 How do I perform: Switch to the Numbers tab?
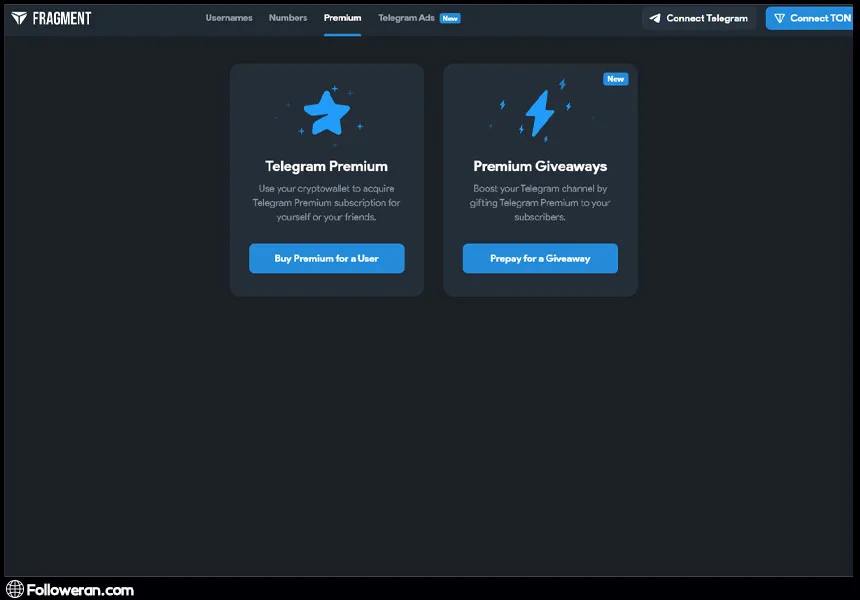tap(288, 18)
